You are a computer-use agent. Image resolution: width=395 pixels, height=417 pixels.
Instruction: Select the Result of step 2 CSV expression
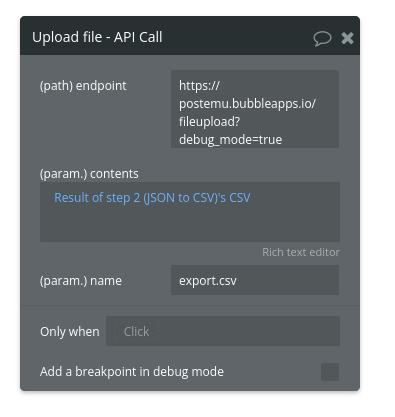click(x=152, y=198)
